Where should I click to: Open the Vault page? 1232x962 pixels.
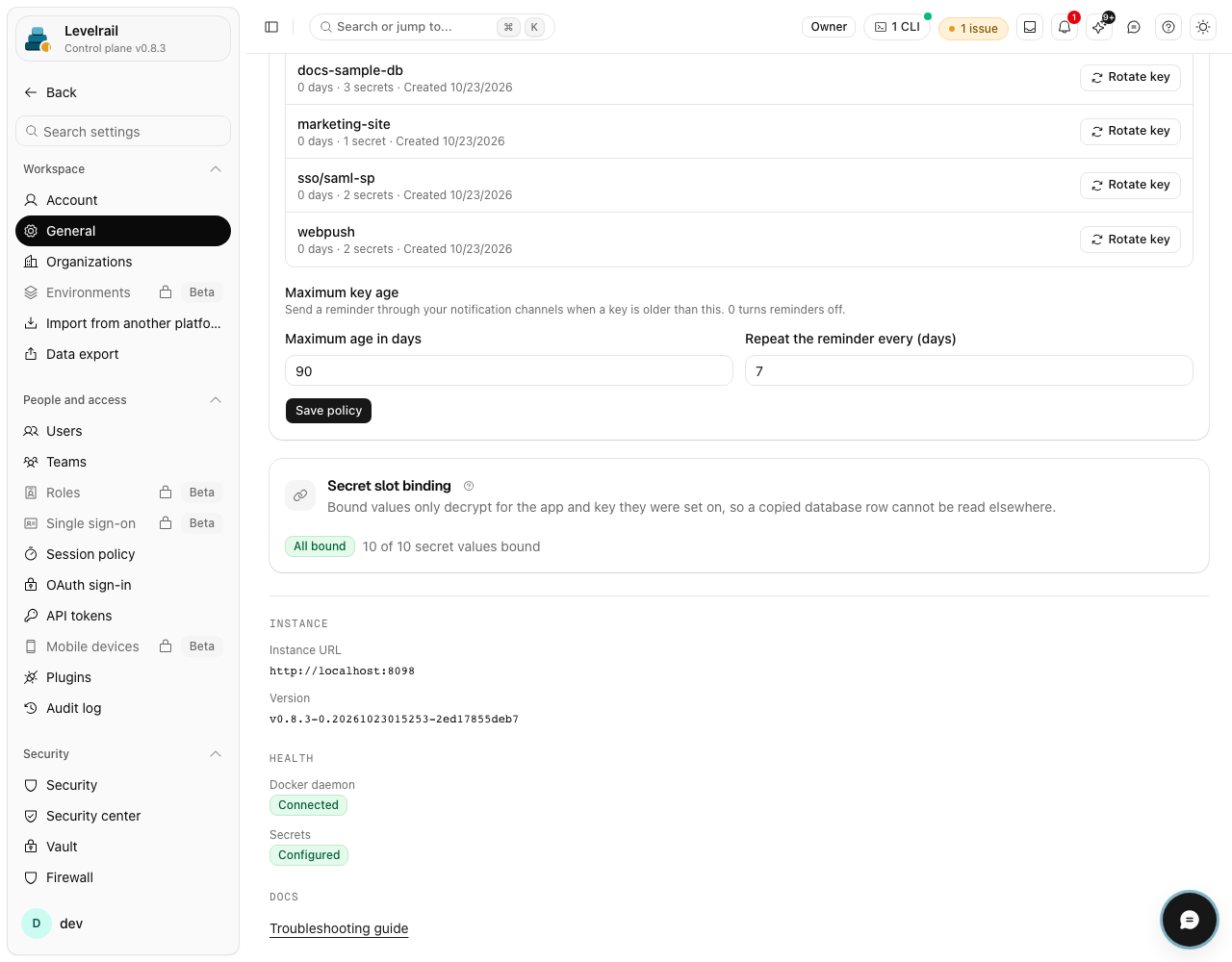click(123, 847)
